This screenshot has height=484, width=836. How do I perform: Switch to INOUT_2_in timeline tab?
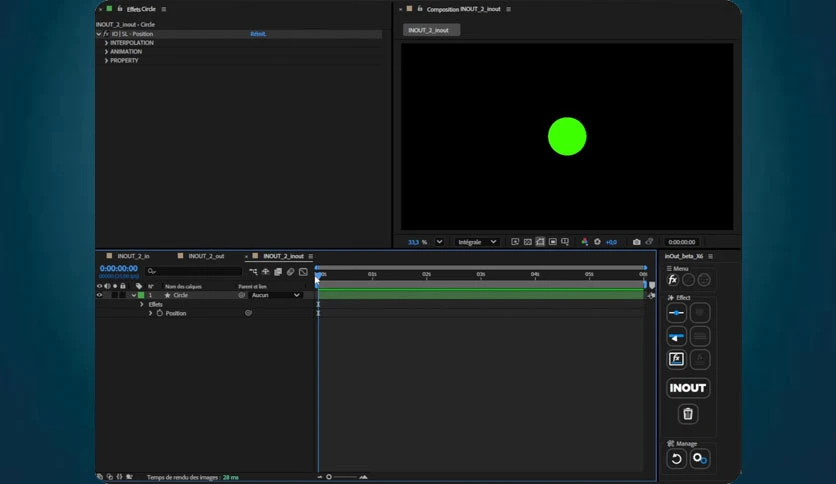click(x=133, y=256)
